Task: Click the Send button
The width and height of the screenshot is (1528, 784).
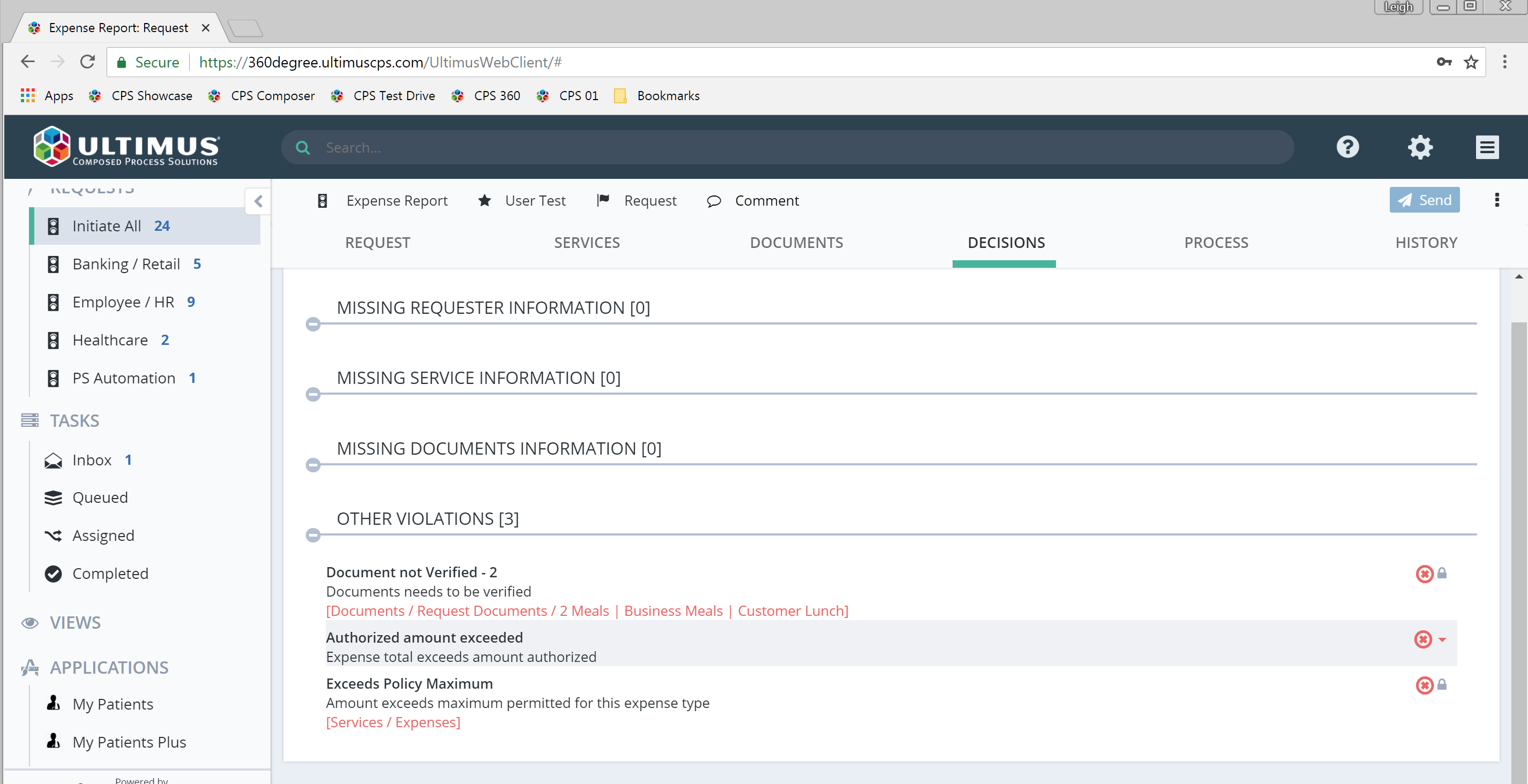Action: coord(1424,200)
